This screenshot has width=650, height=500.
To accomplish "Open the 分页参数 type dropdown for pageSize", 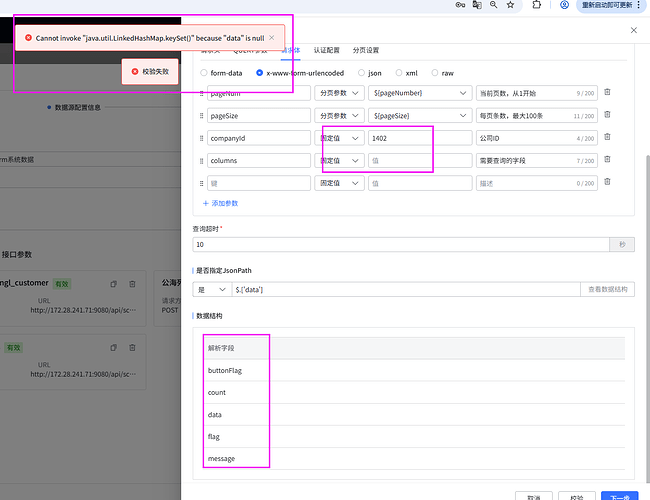I will (x=339, y=116).
